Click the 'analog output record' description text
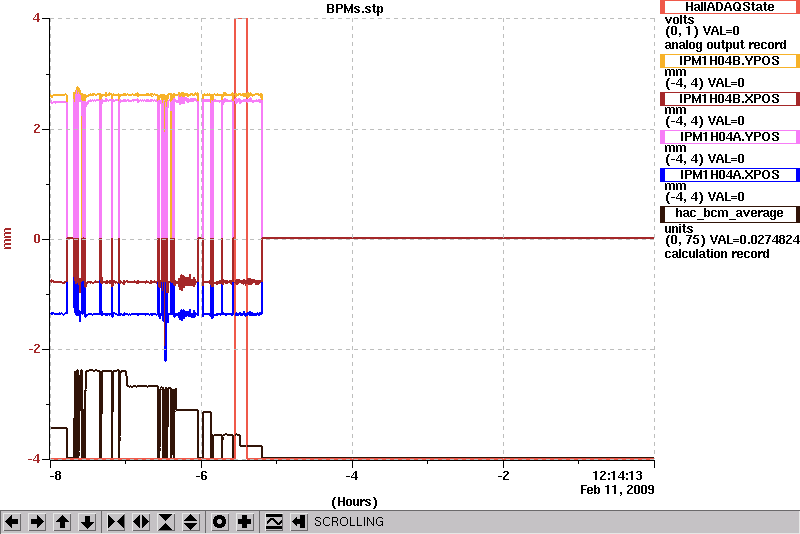This screenshot has height=534, width=800. pos(725,45)
